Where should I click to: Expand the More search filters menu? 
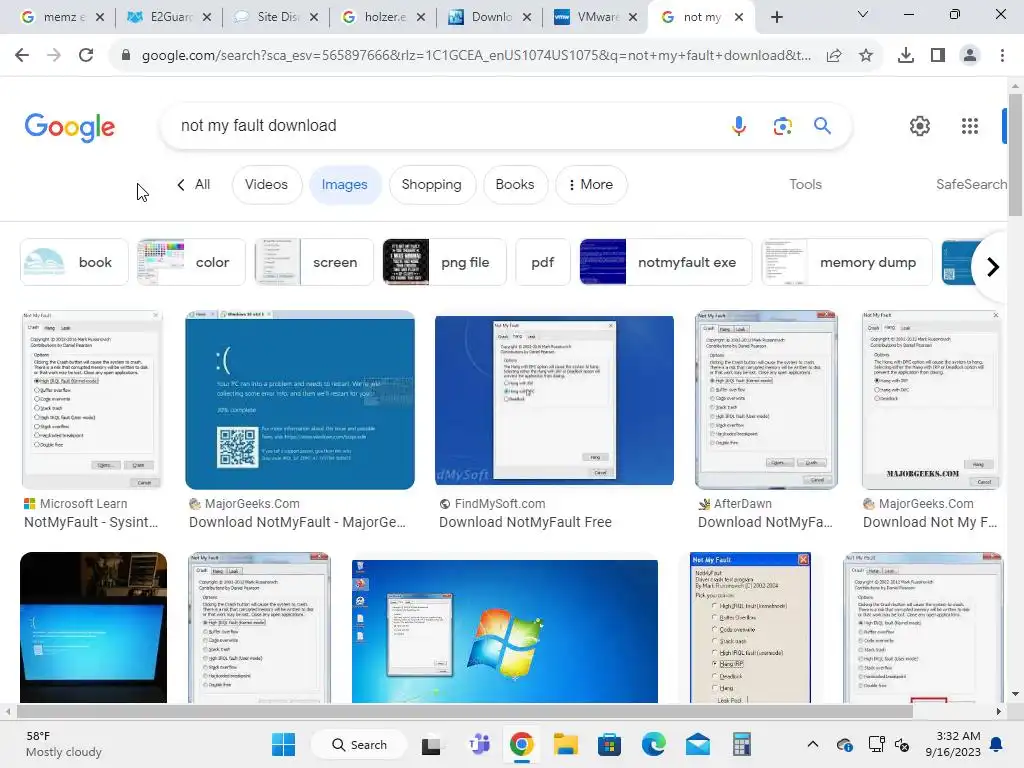(591, 185)
